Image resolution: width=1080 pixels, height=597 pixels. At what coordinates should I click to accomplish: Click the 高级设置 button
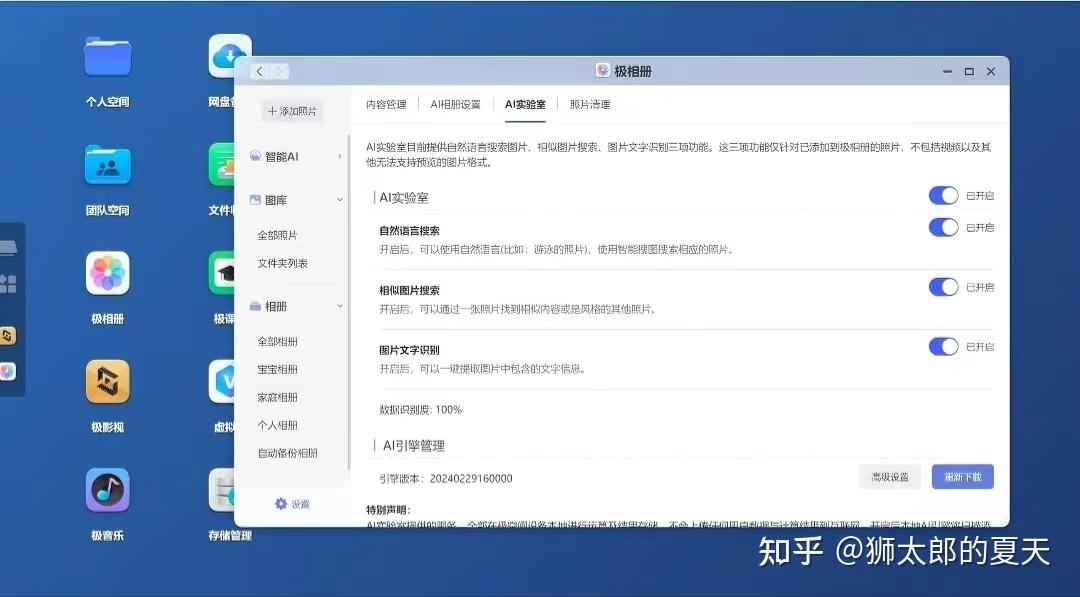(890, 476)
